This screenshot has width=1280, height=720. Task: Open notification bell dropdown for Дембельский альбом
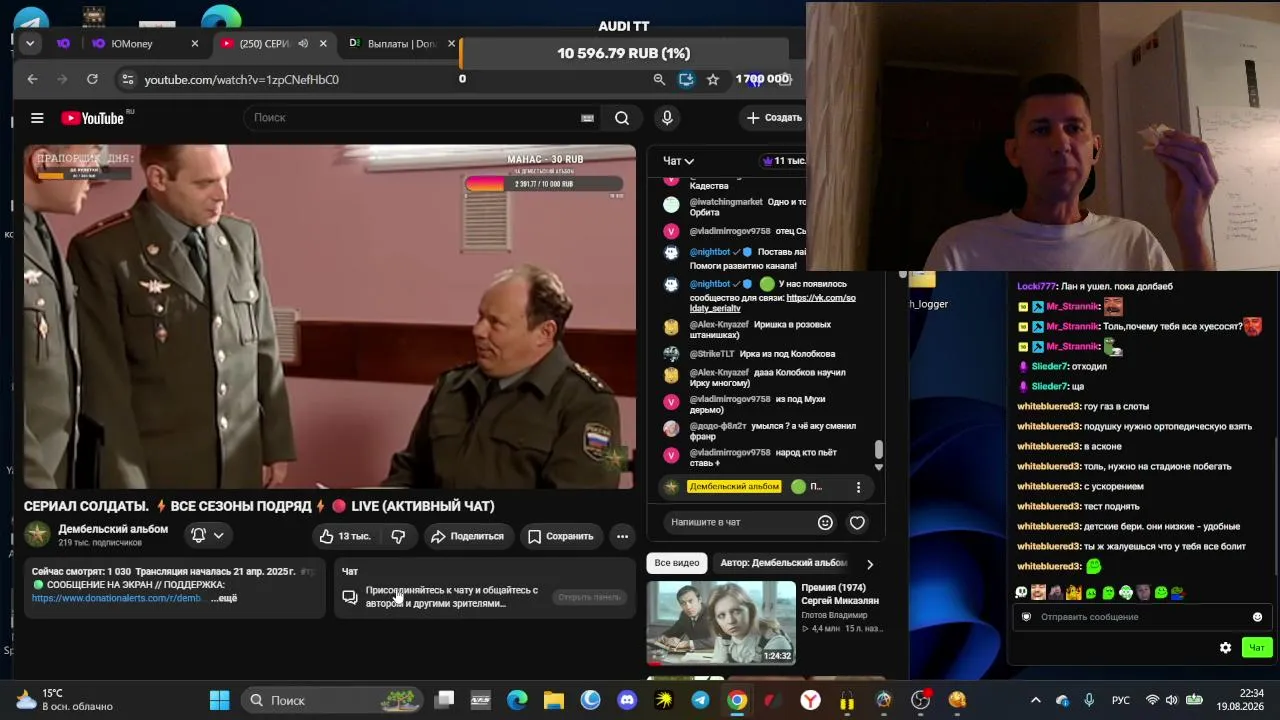[x=207, y=535]
